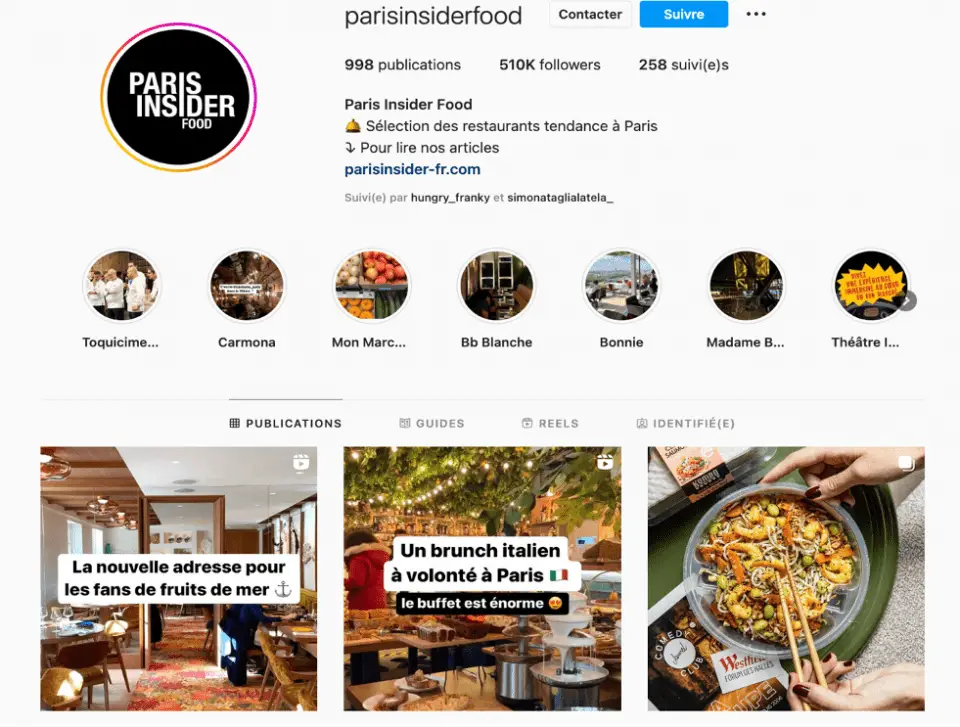Screen dimensions: 960x727
Task: View the Mon Marché story highlight
Action: pyautogui.click(x=372, y=285)
